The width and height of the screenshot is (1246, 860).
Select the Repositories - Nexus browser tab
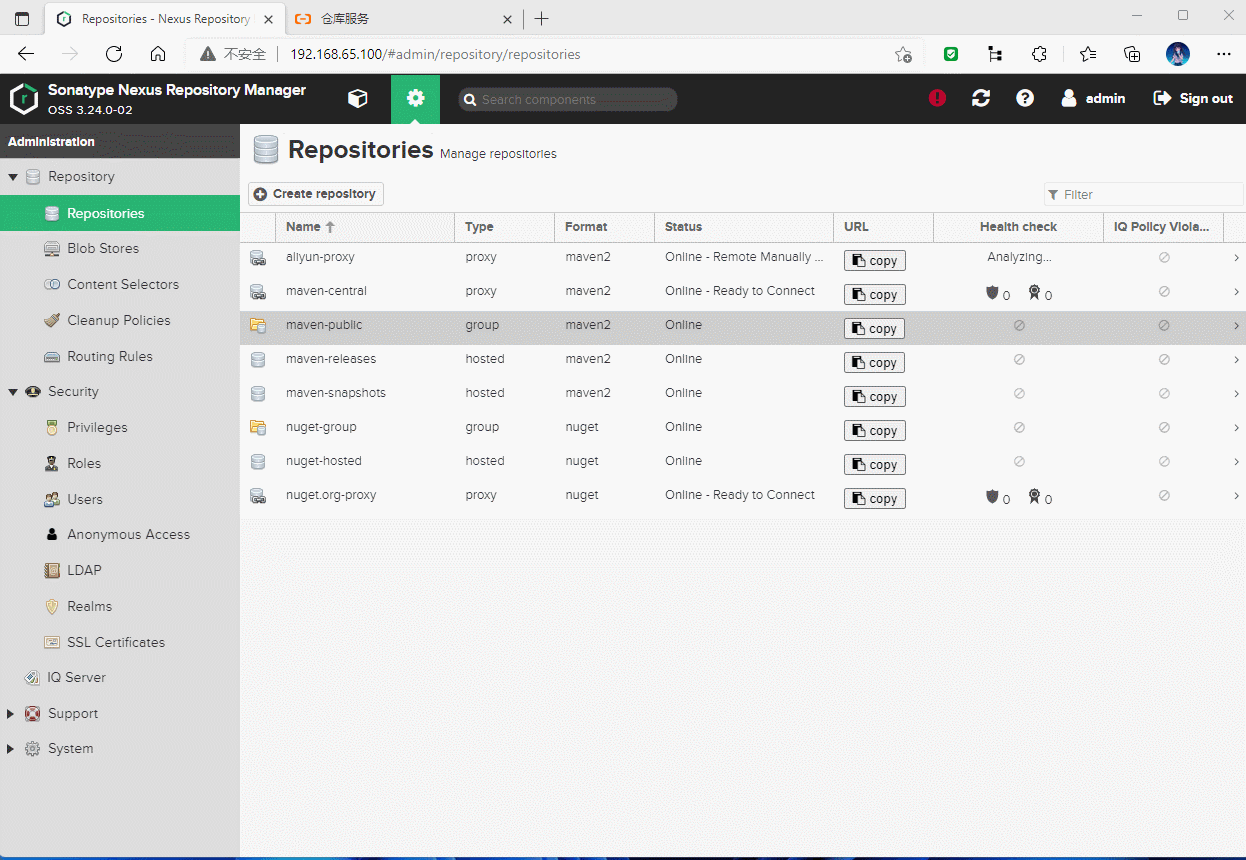point(166,19)
